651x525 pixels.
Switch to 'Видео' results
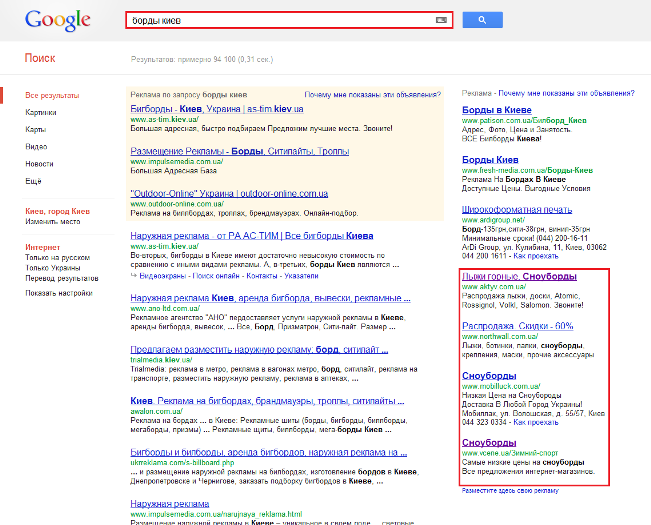(x=36, y=147)
